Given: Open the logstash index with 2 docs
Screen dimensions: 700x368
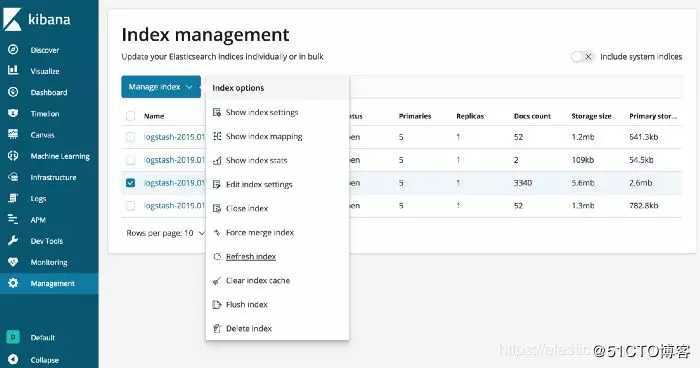Looking at the screenshot, I should 175,160.
